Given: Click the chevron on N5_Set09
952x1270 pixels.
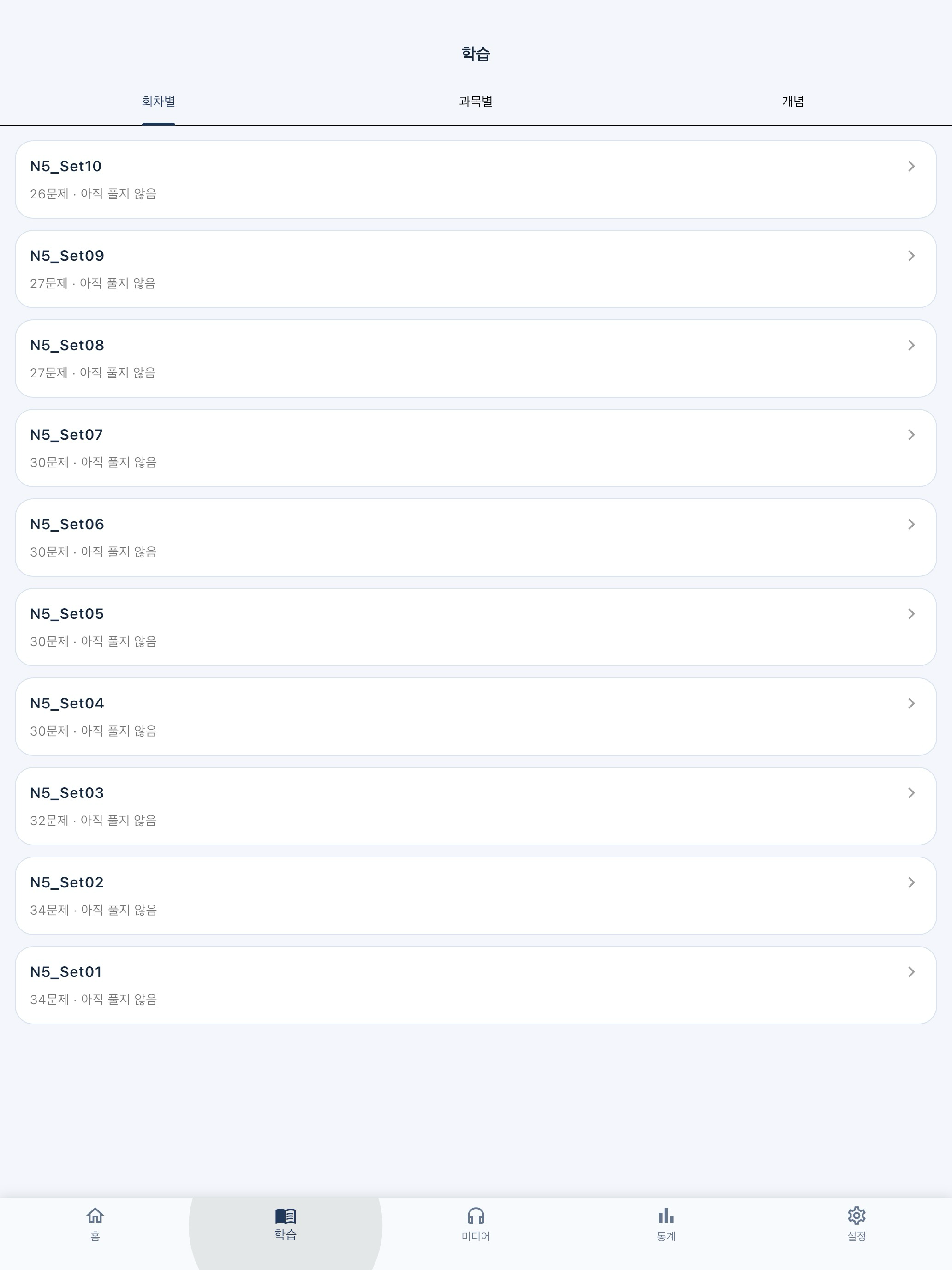Looking at the screenshot, I should point(911,256).
